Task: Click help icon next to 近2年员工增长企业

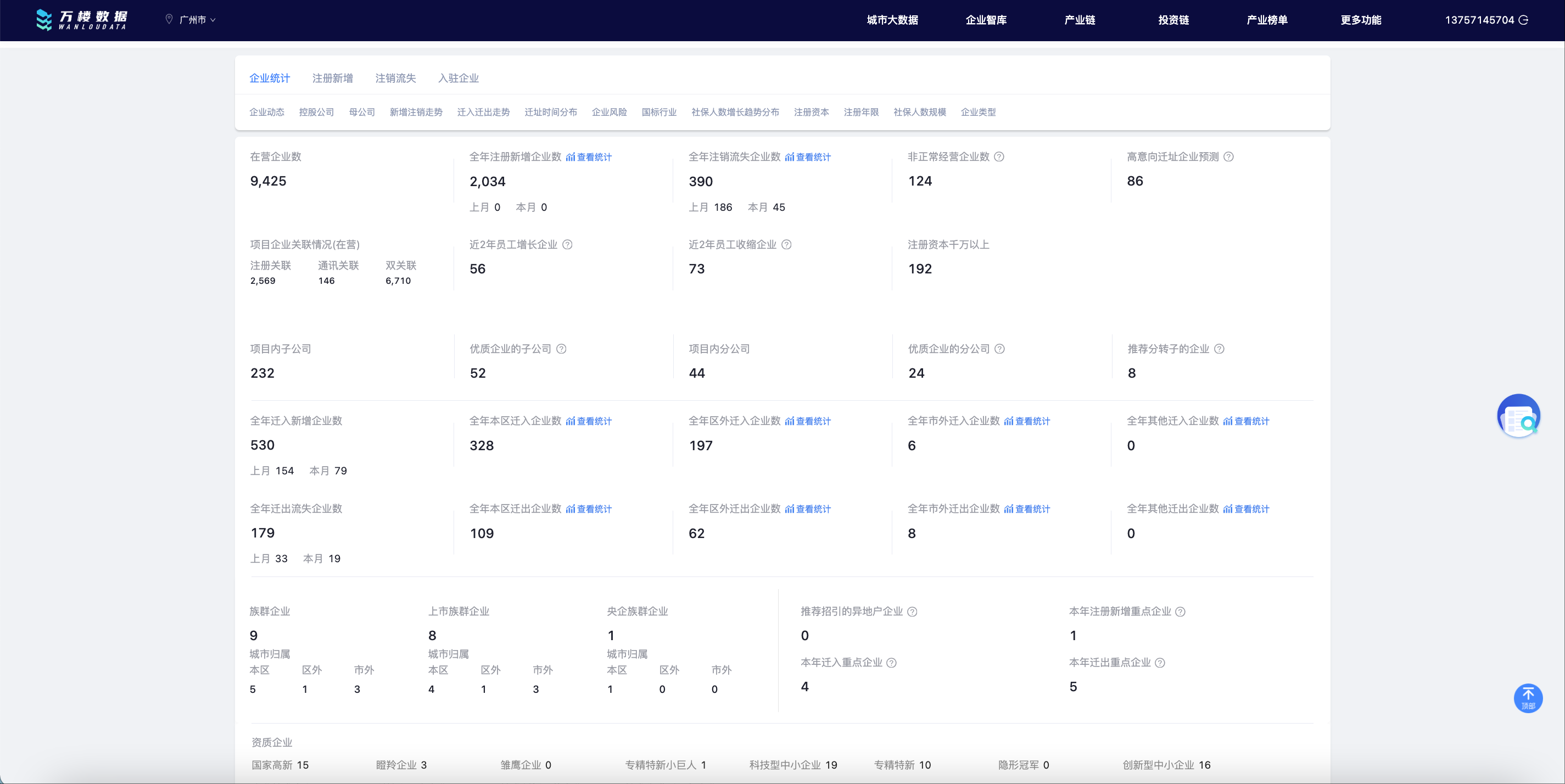Action: click(x=567, y=245)
